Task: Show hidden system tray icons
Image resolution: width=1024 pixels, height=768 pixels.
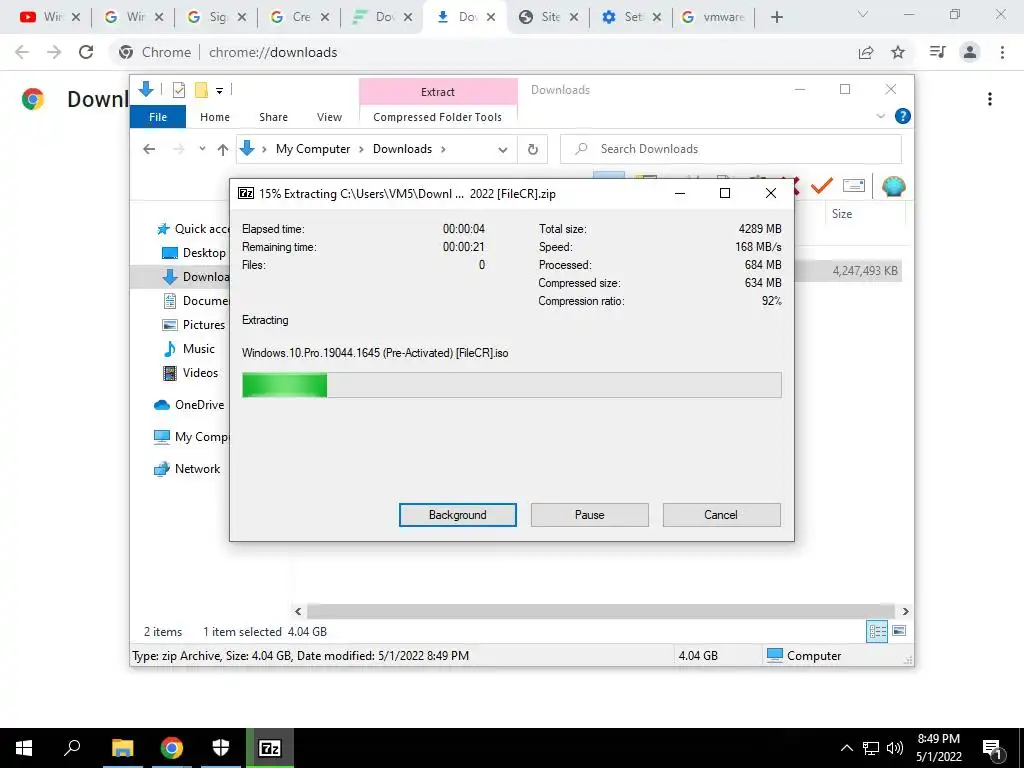Action: point(846,748)
